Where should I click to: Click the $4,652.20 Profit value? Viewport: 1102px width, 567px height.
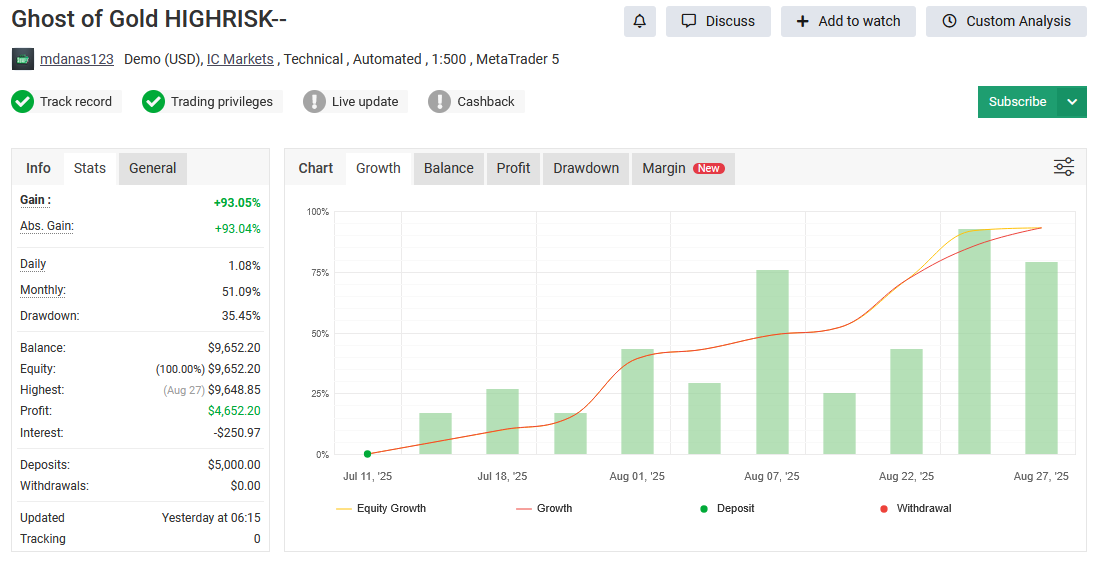click(234, 411)
